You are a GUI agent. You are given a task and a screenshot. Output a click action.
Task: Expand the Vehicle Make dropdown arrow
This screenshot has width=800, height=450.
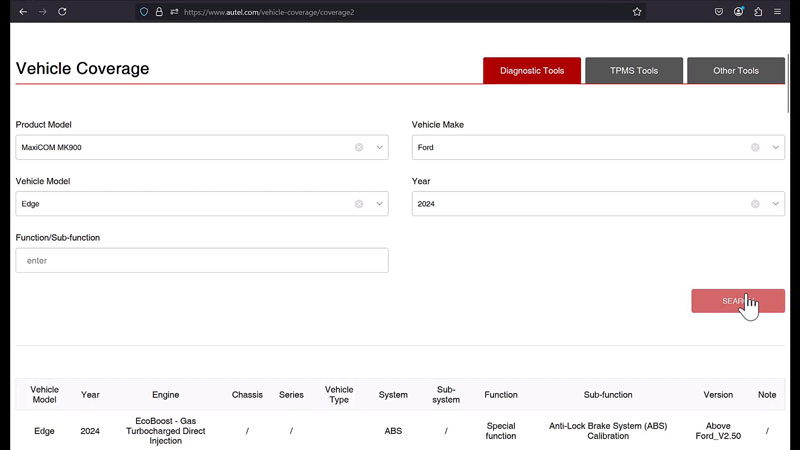pyautogui.click(x=776, y=147)
